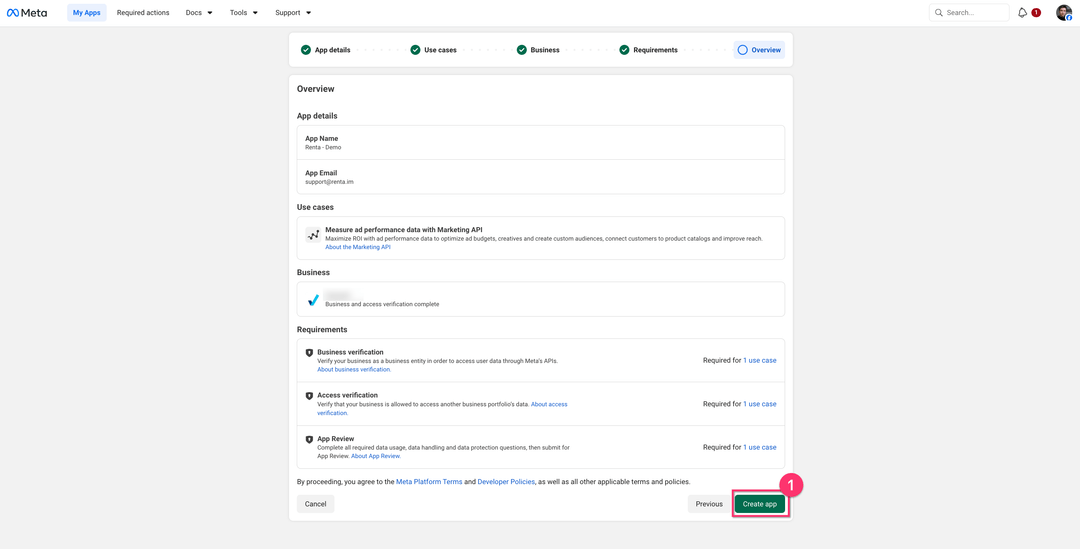This screenshot has width=1080, height=549.
Task: Click the Meta logo
Action: point(27,12)
